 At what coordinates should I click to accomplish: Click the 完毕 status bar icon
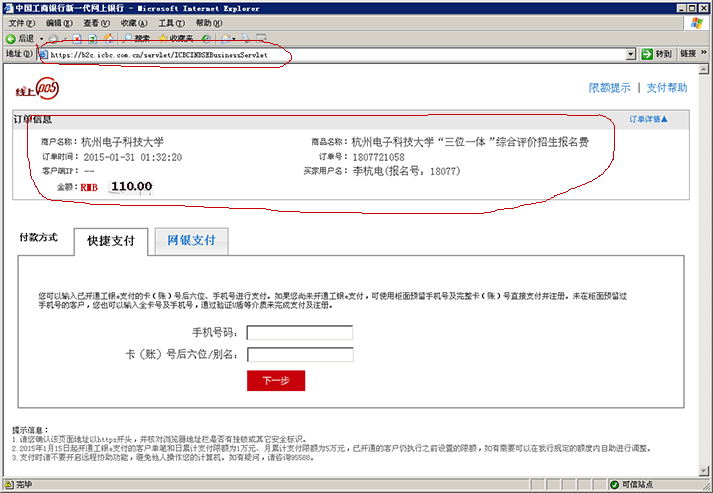click(9, 484)
